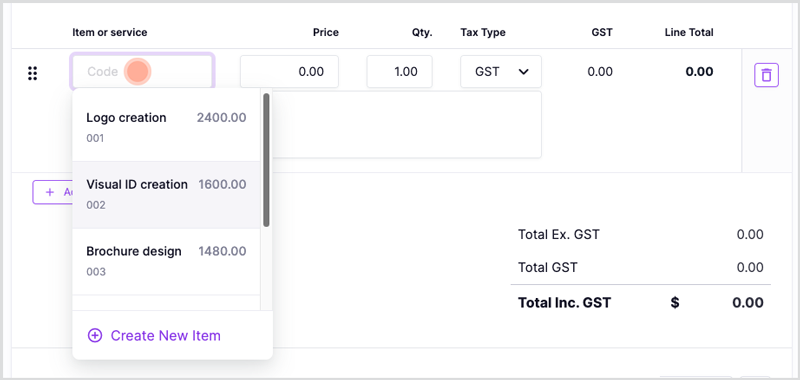800x380 pixels.
Task: Click the Price field showing 0.00
Action: click(x=289, y=71)
